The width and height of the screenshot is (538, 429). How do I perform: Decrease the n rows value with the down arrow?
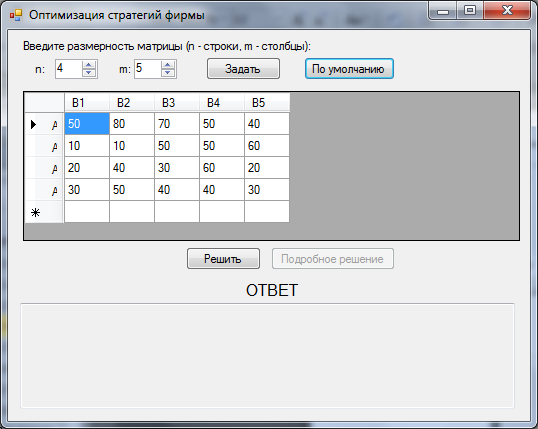point(89,73)
